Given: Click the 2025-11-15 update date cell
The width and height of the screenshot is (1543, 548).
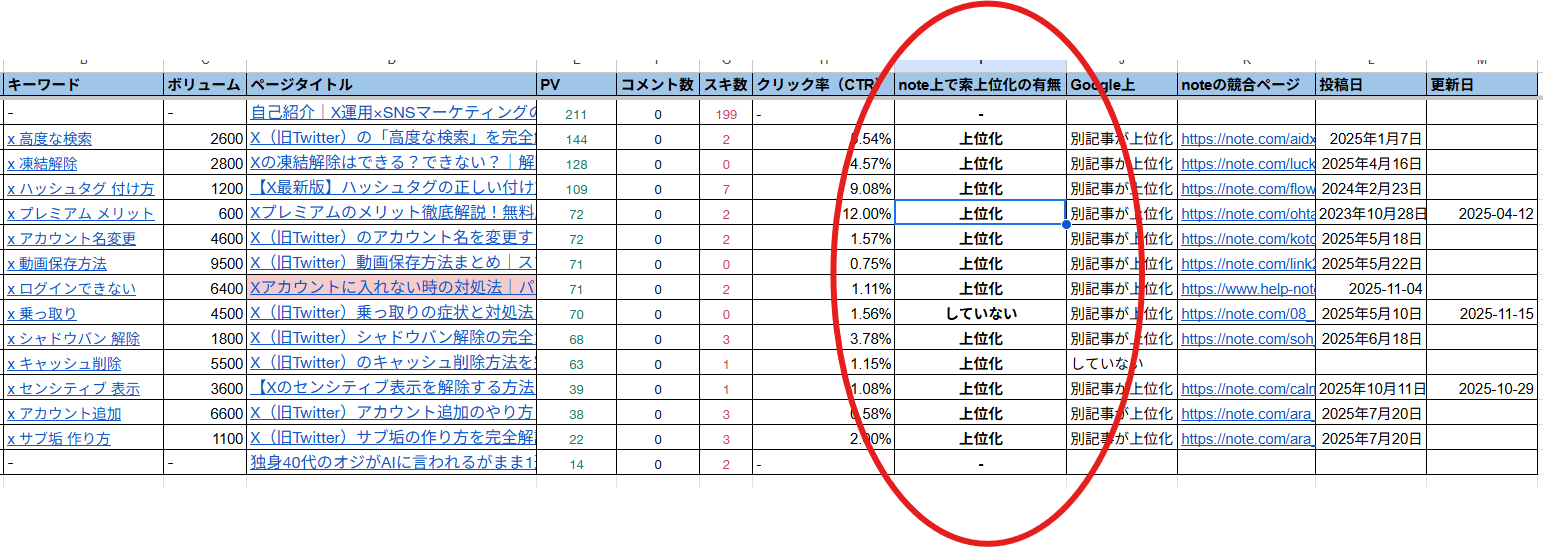Looking at the screenshot, I should (x=1483, y=314).
